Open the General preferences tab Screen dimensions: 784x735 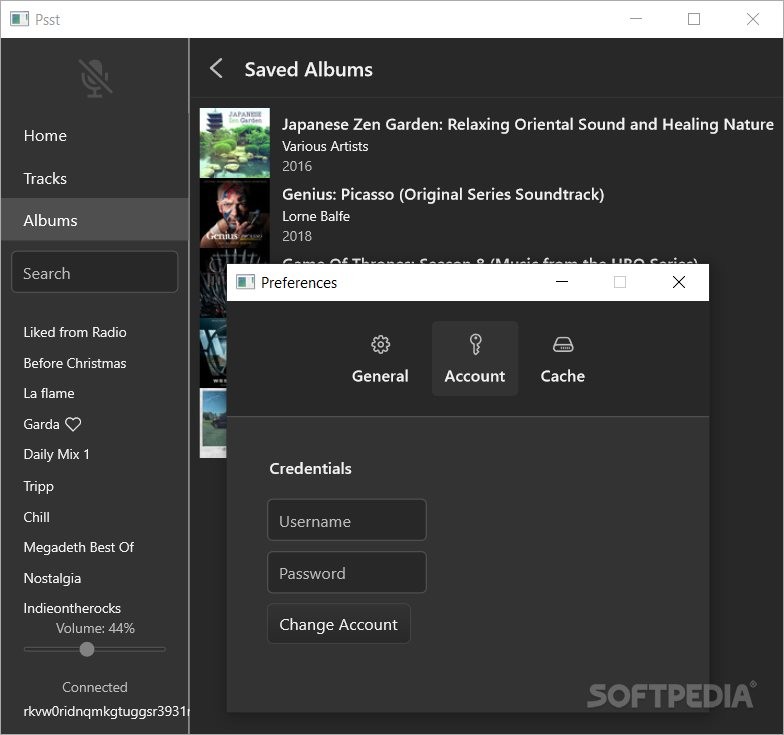pyautogui.click(x=380, y=358)
